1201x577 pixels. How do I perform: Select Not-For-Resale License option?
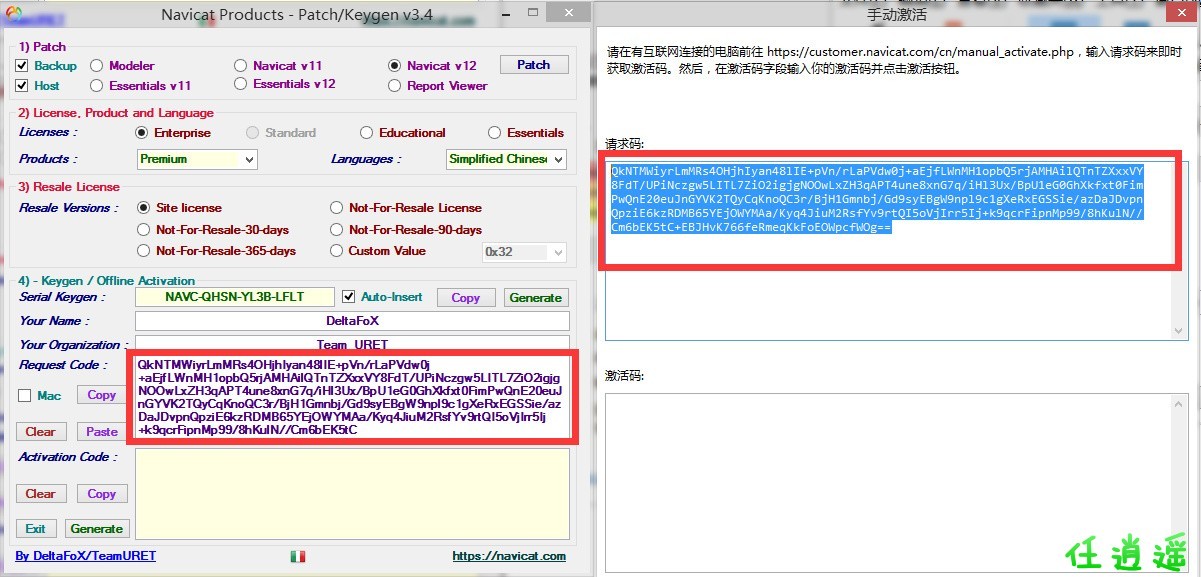[337, 208]
